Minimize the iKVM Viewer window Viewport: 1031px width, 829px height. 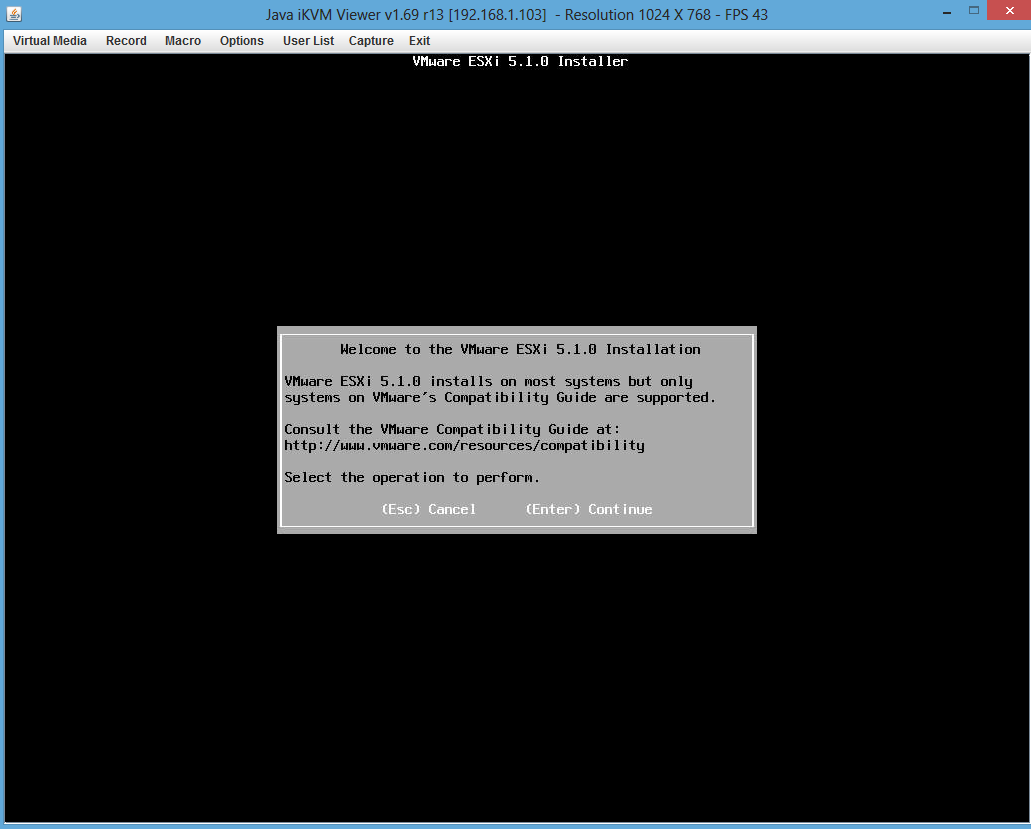pos(947,11)
